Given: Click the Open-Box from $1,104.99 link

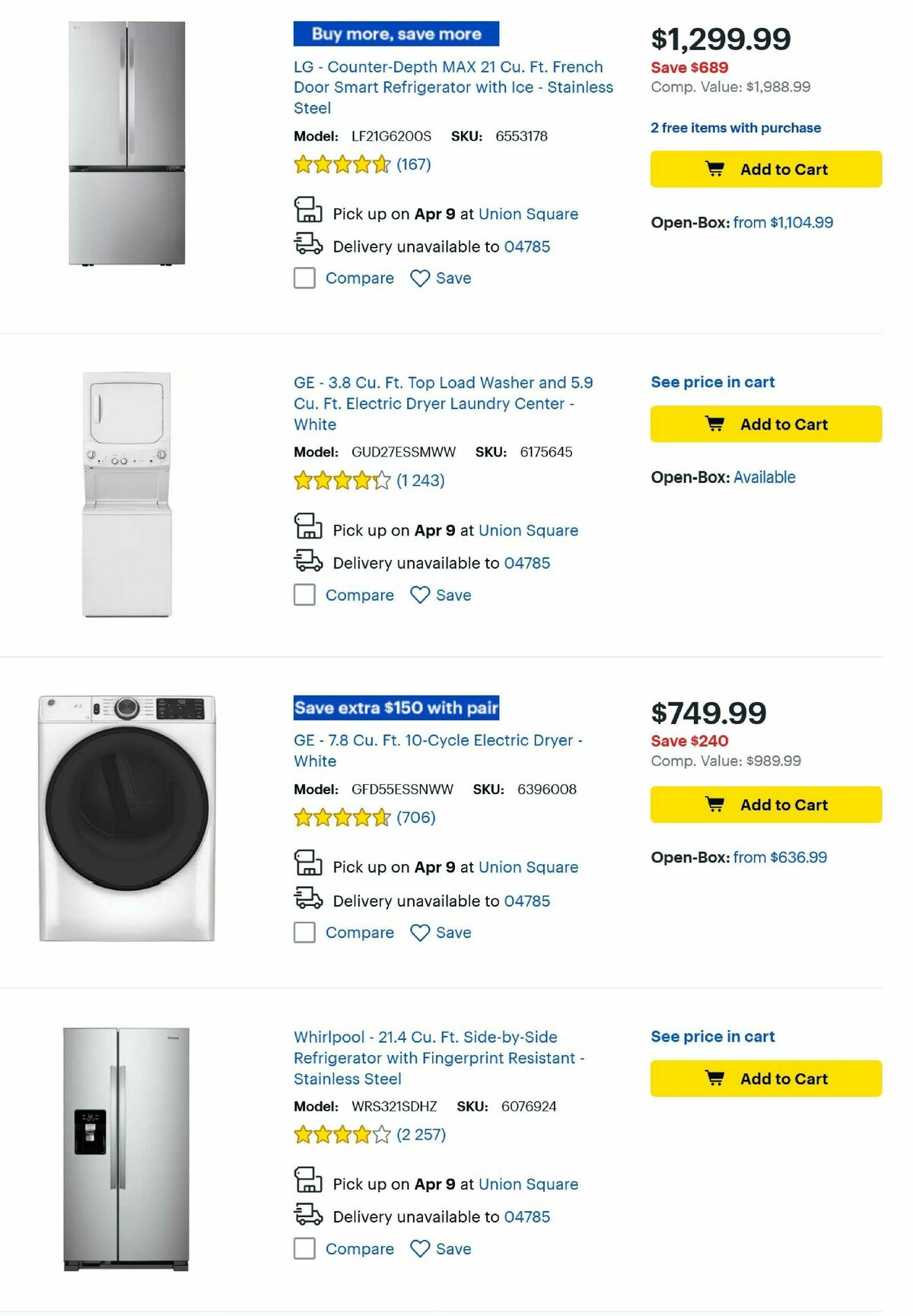Looking at the screenshot, I should click(782, 222).
